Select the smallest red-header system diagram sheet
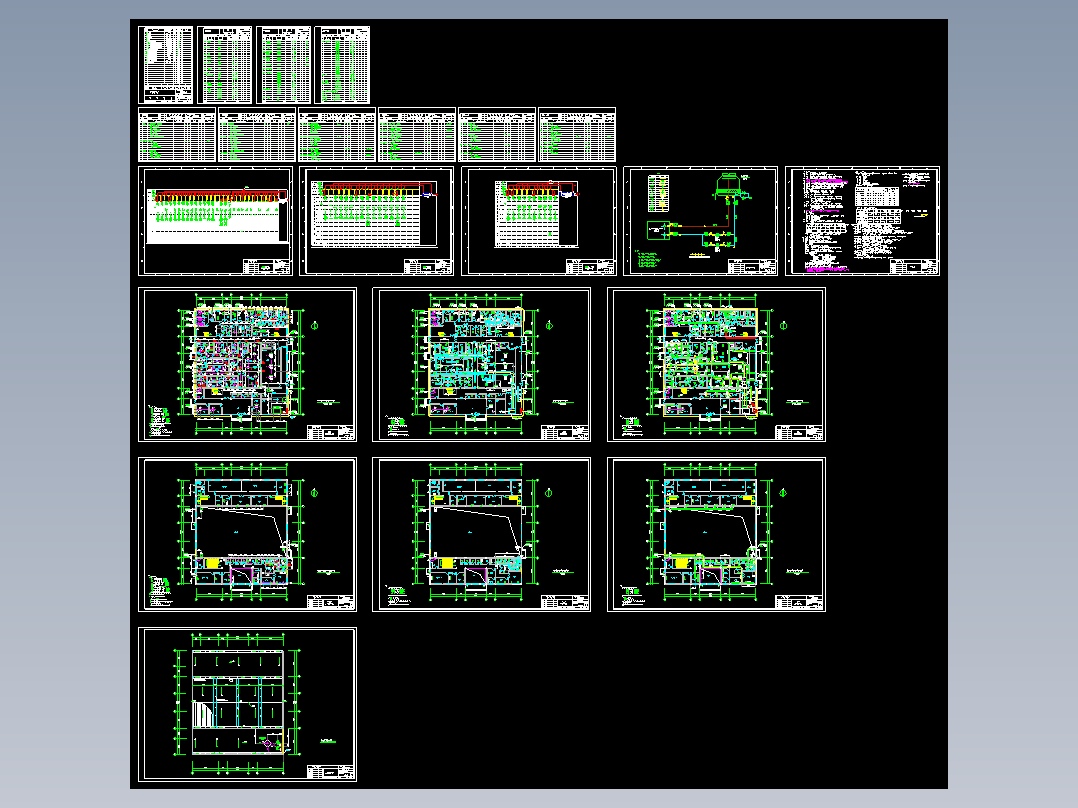 click(x=538, y=221)
